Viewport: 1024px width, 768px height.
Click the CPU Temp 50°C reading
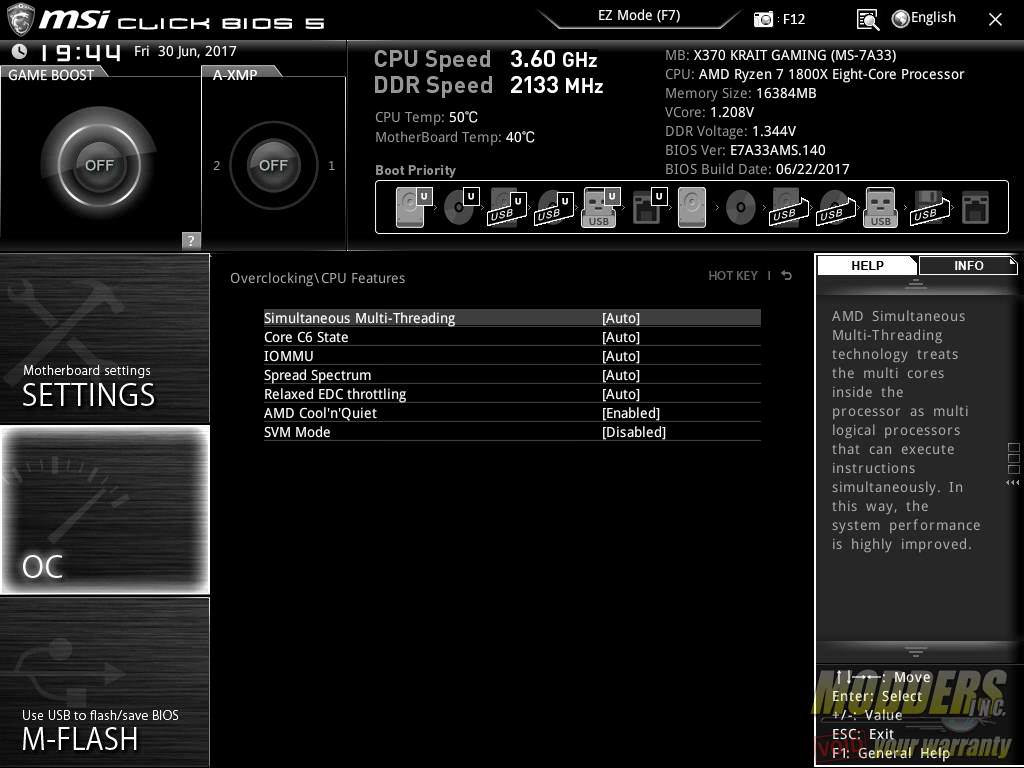[x=426, y=118]
